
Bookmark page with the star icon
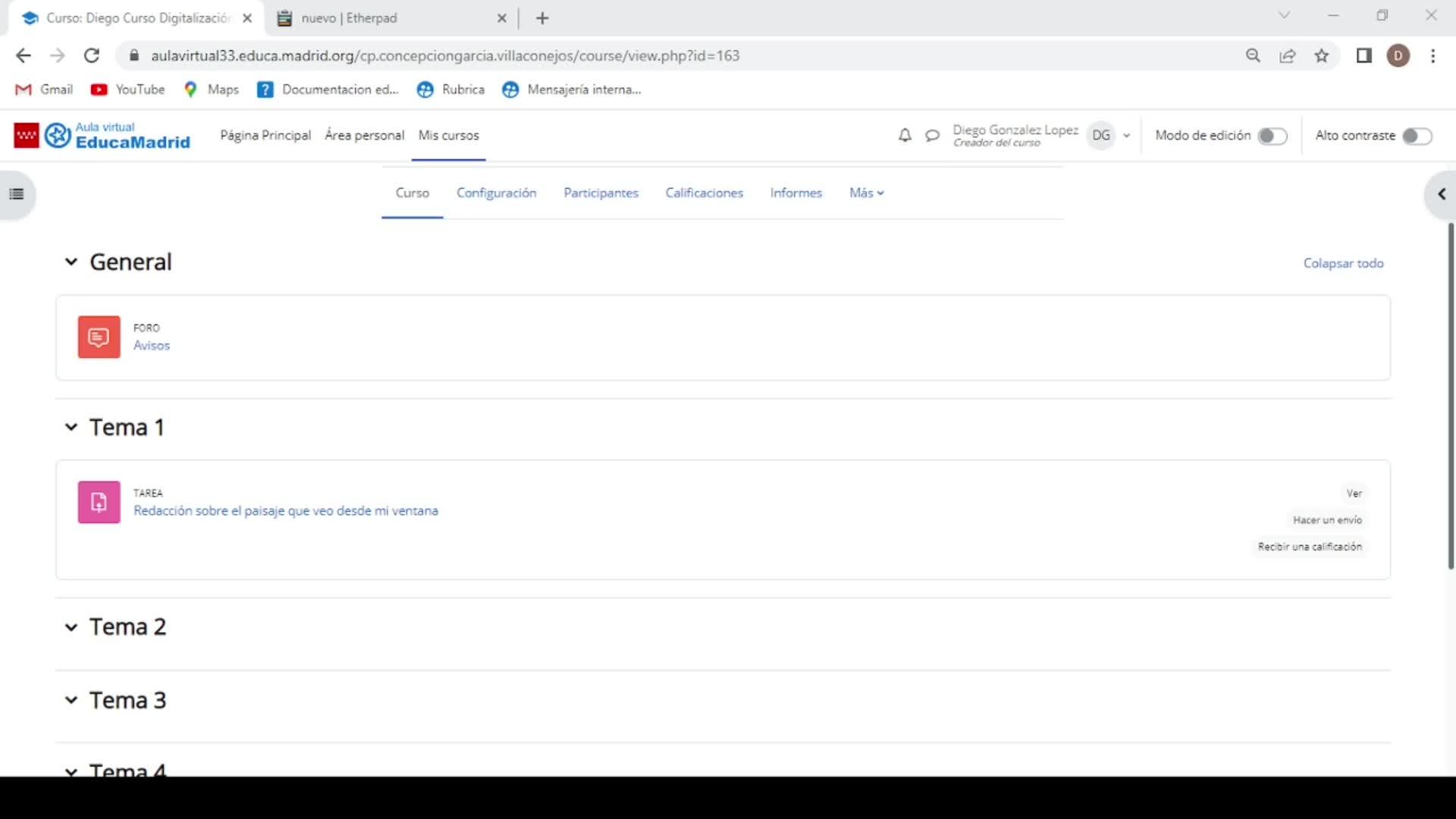(1322, 55)
